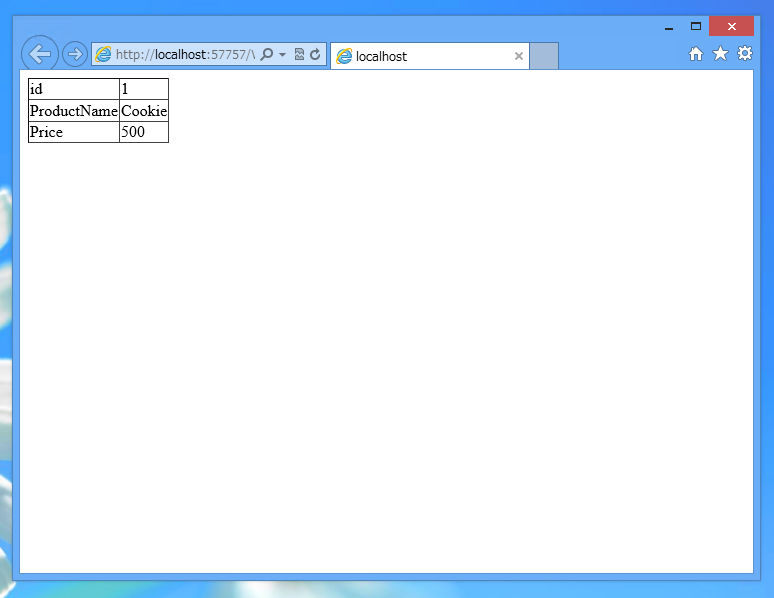Go to the Home page icon
Screen dimensions: 774x598
(696, 54)
